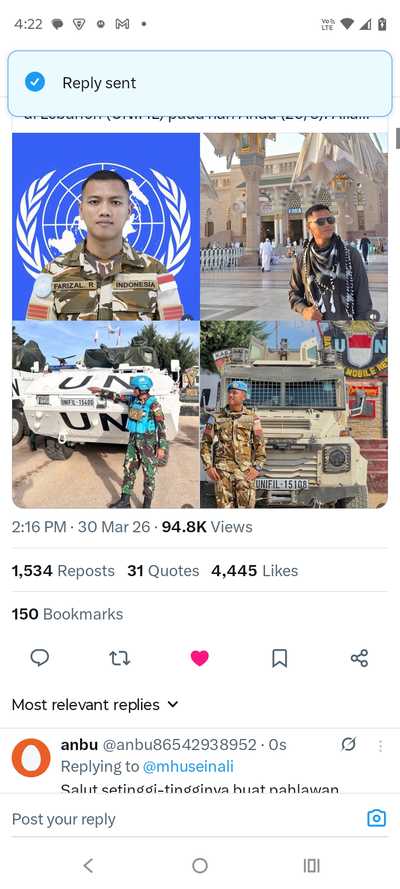Tap the repost arrows icon

click(120, 658)
